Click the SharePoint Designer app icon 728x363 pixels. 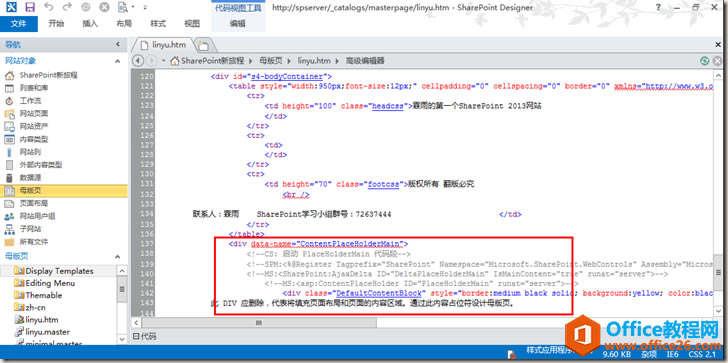[11, 7]
